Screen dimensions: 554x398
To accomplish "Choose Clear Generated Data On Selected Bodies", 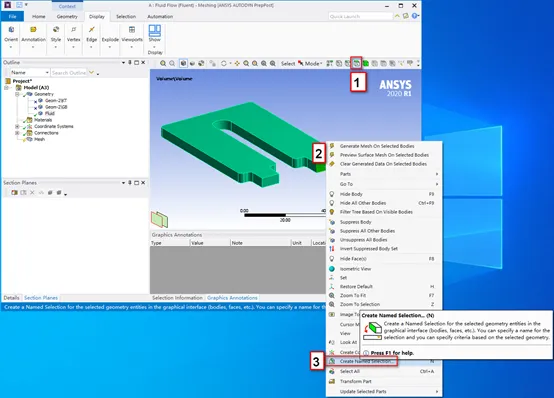I will (x=384, y=164).
